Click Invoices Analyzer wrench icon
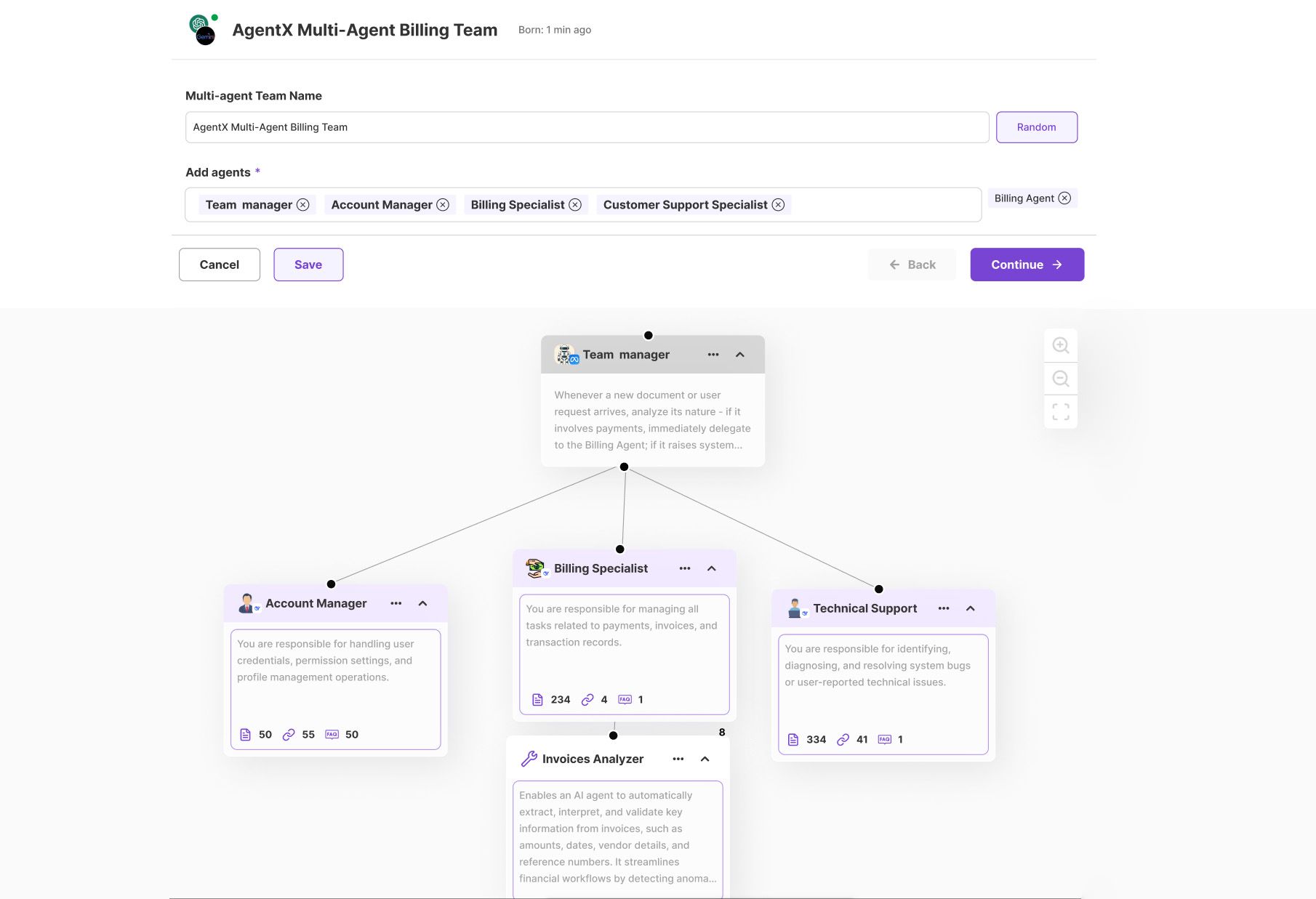This screenshot has height=899, width=1316. click(529, 759)
